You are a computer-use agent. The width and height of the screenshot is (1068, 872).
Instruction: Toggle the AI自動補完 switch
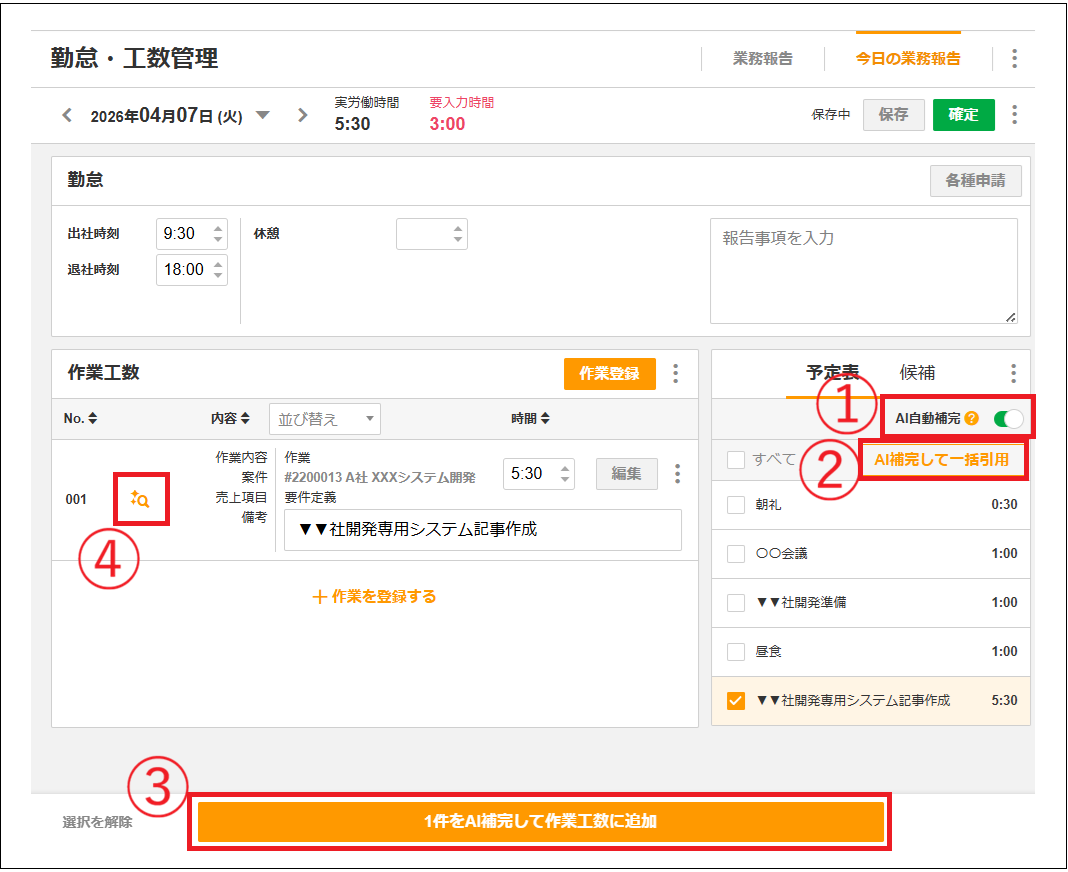[1008, 418]
